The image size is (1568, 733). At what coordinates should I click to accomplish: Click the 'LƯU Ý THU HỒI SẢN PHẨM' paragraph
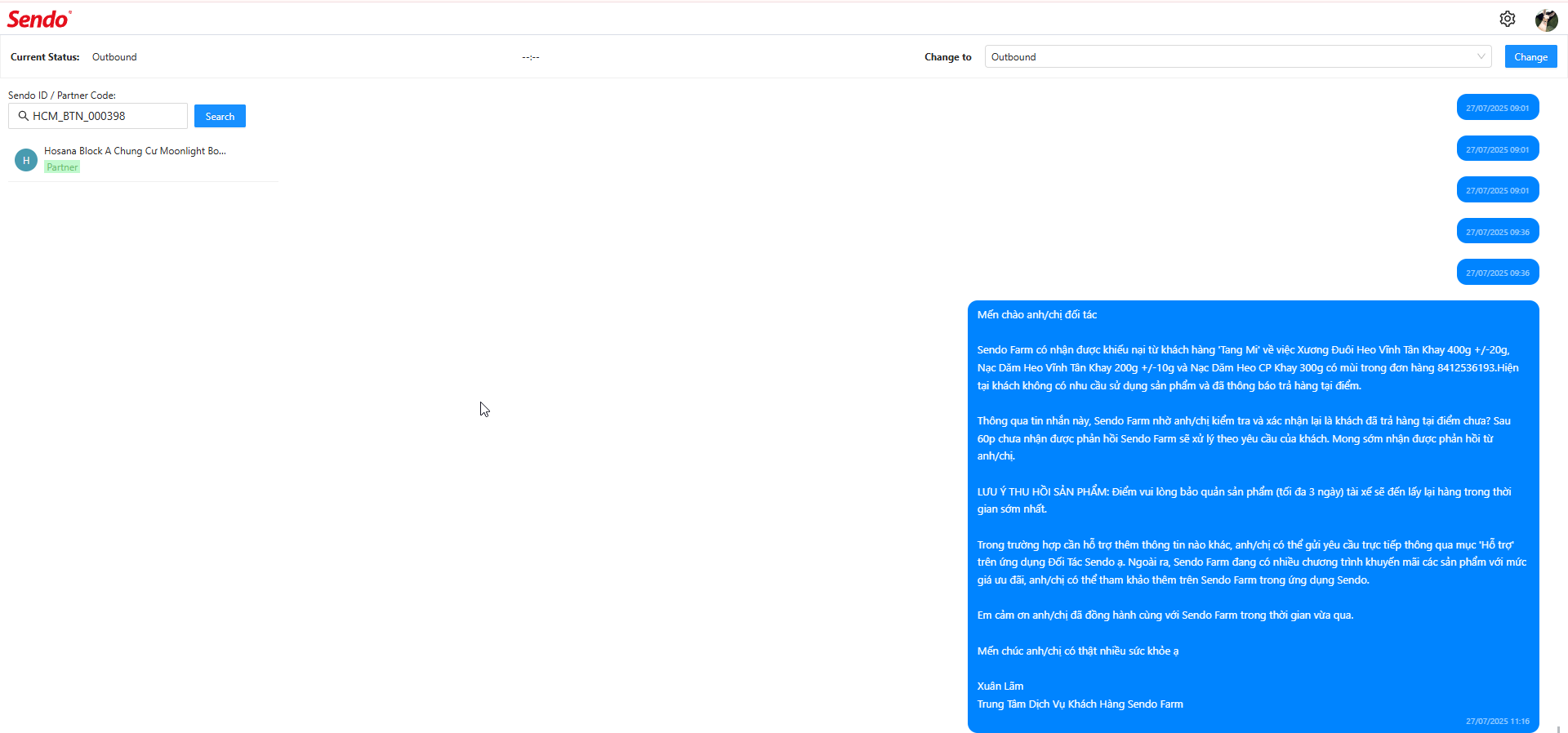pos(1245,500)
